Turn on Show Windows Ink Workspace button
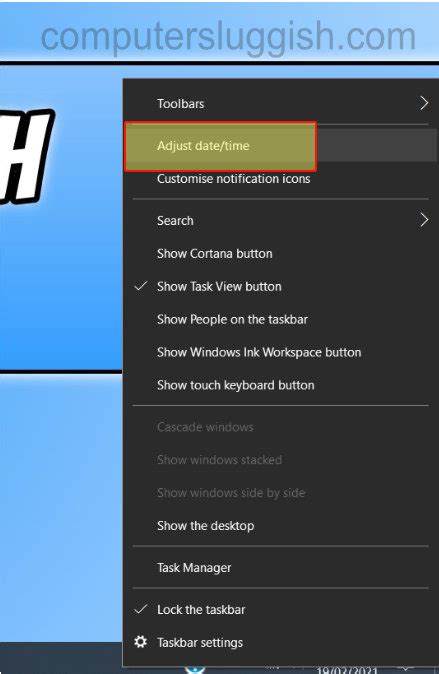Screen dimensions: 439x674 [x=259, y=352]
